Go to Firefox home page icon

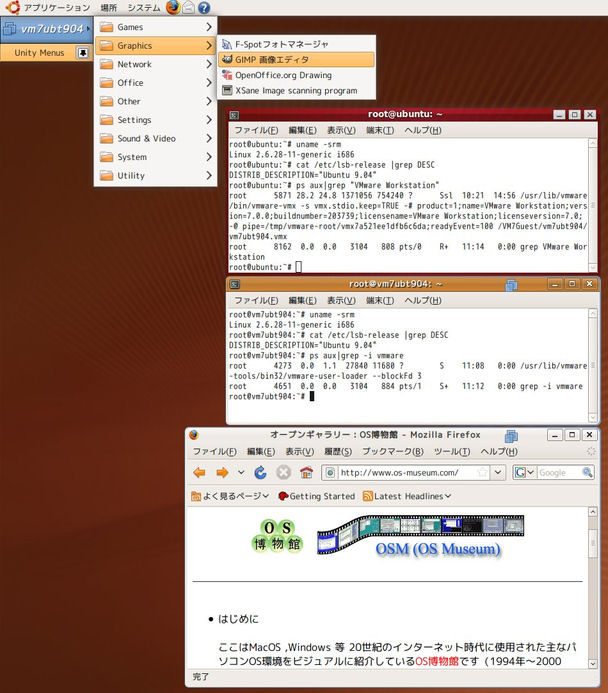click(x=306, y=473)
